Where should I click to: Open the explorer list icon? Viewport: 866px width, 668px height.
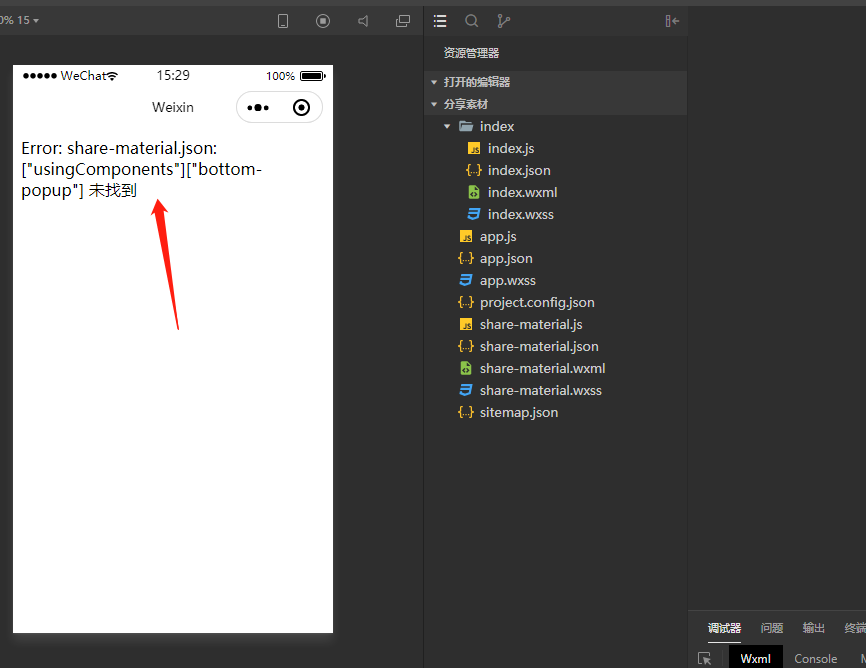pyautogui.click(x=440, y=21)
